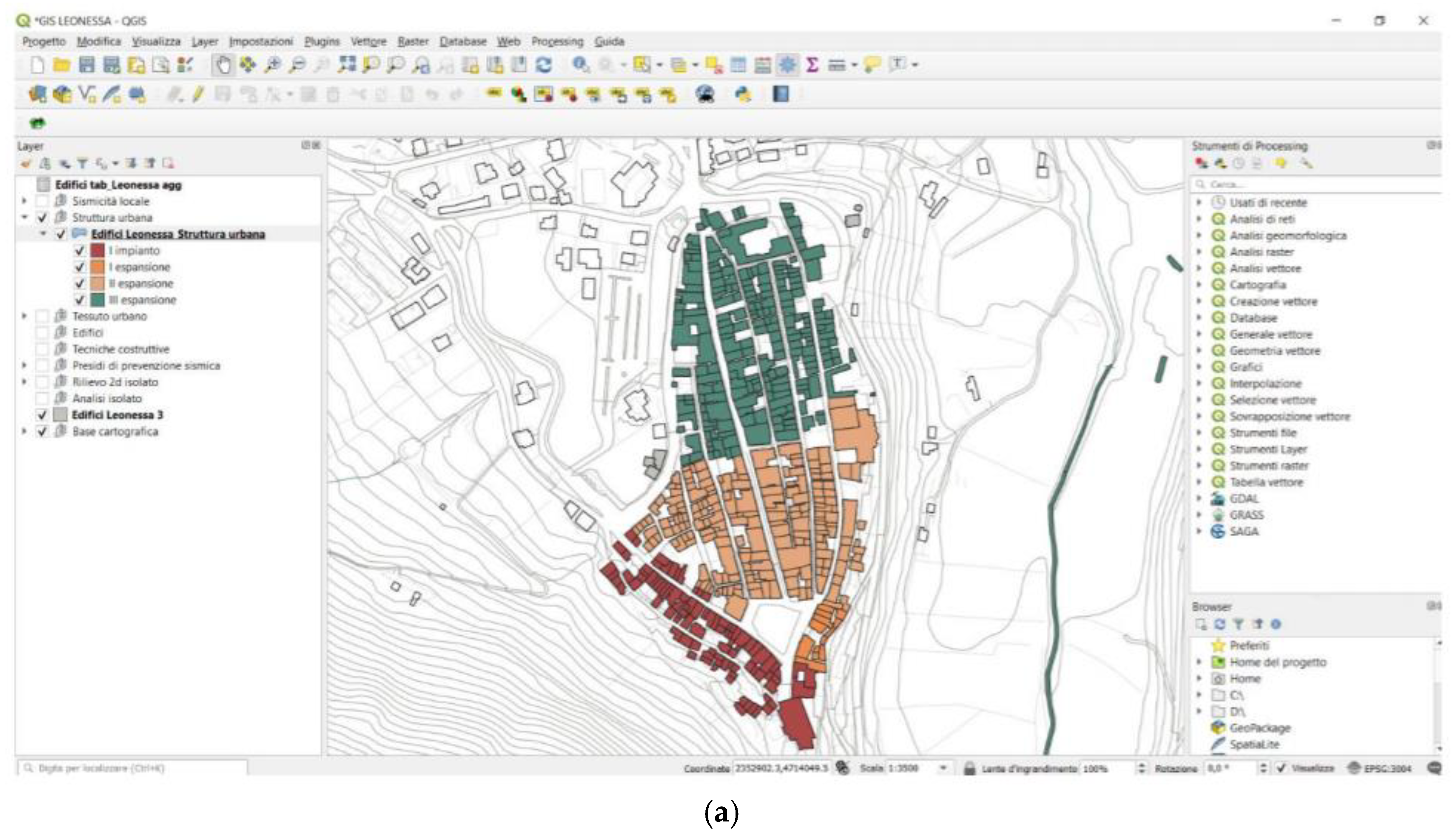Select the Pan Map hand tool
The width and height of the screenshot is (1456, 834).
coord(223,65)
